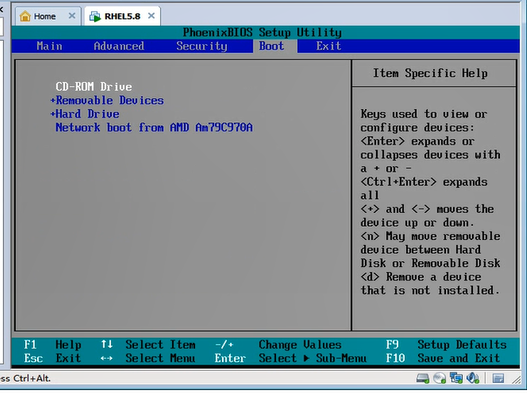Select Network boot from AMD Am79C970A
Viewport: 527px width, 393px height.
tap(154, 127)
